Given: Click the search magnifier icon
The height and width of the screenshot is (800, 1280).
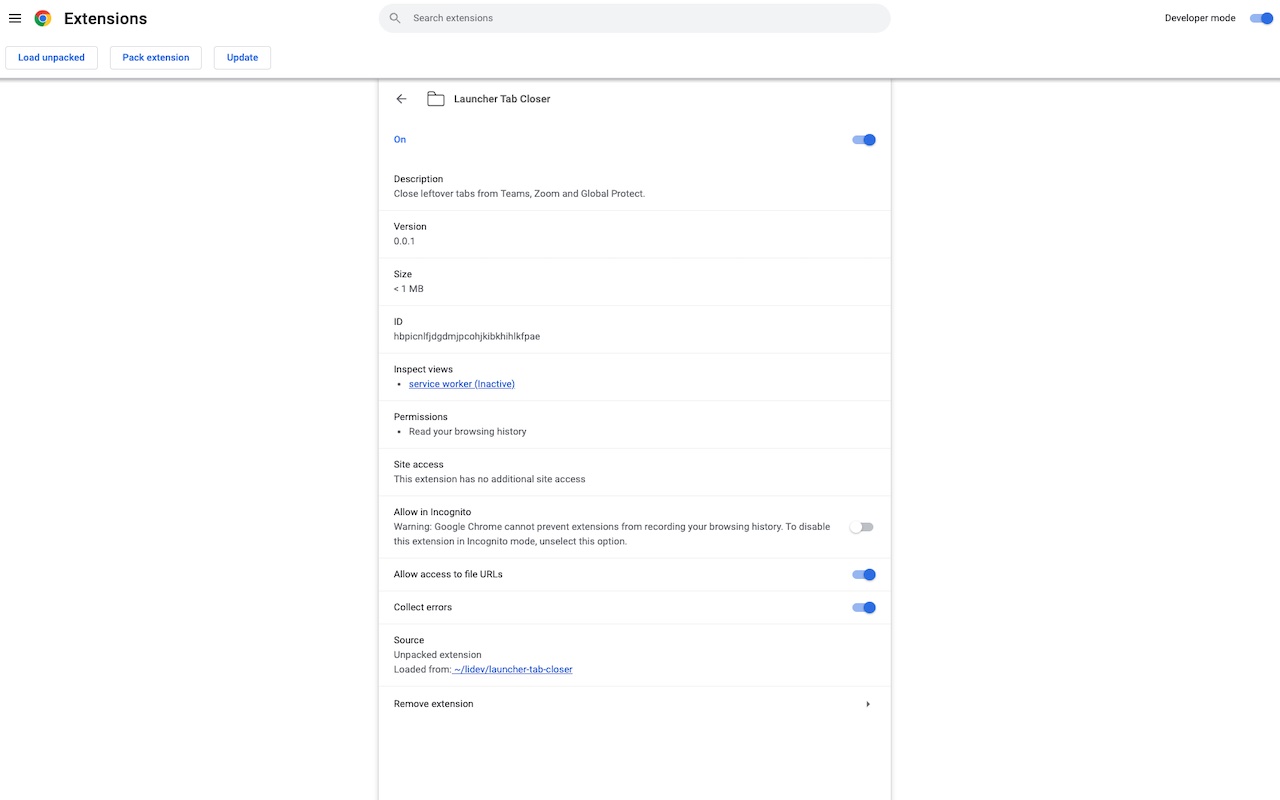Looking at the screenshot, I should (395, 18).
